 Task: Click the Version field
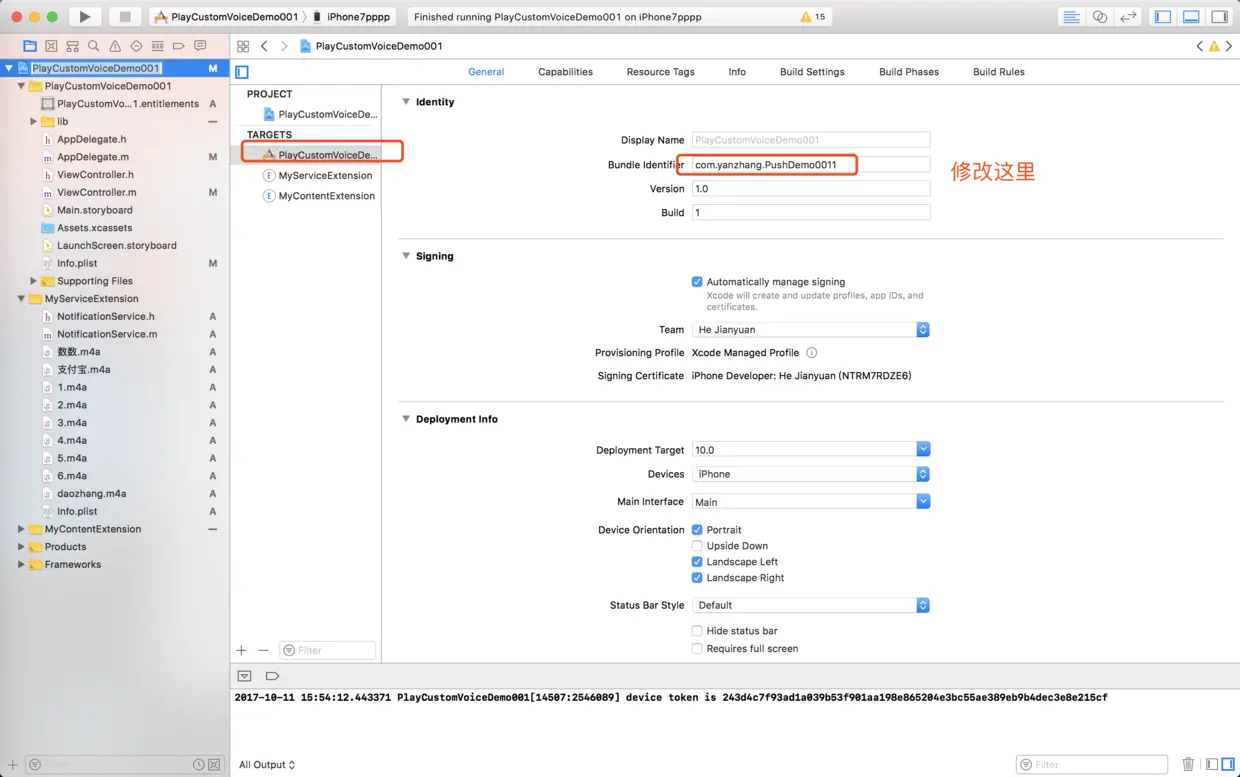click(x=811, y=188)
